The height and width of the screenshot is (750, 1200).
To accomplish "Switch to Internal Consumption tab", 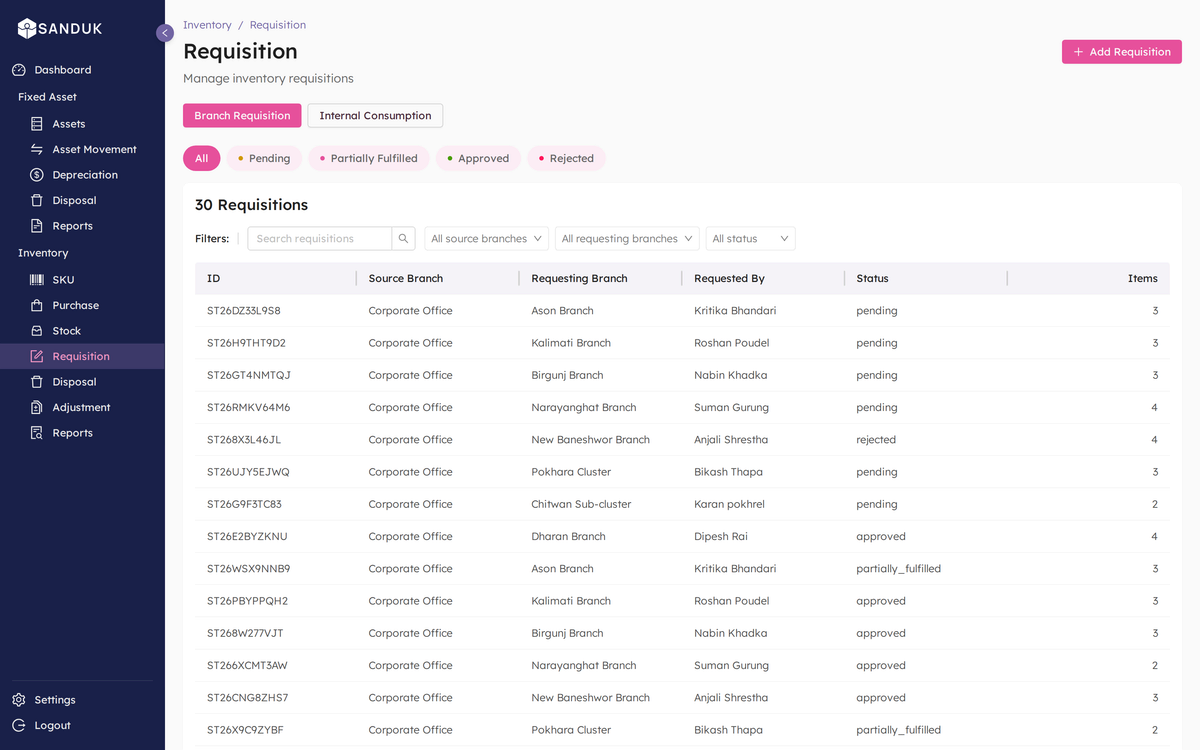I will (375, 116).
